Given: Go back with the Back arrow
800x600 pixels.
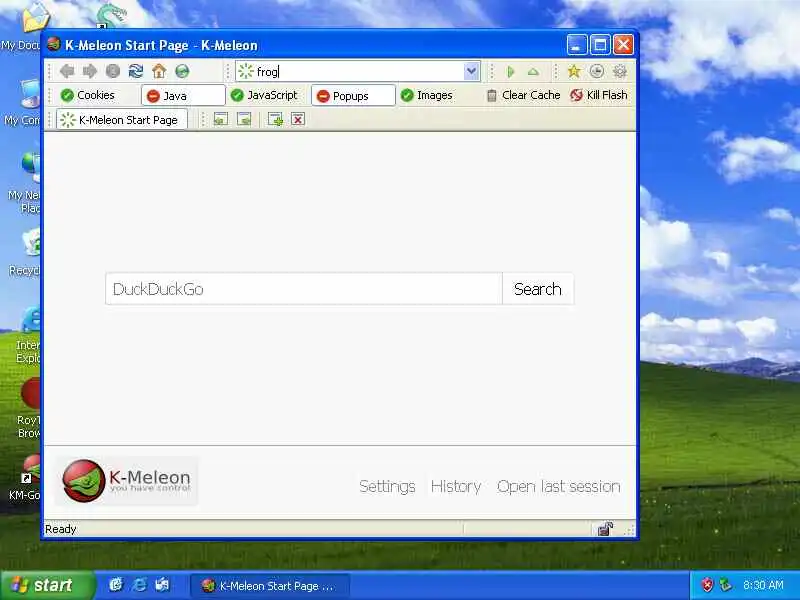Looking at the screenshot, I should point(67,71).
